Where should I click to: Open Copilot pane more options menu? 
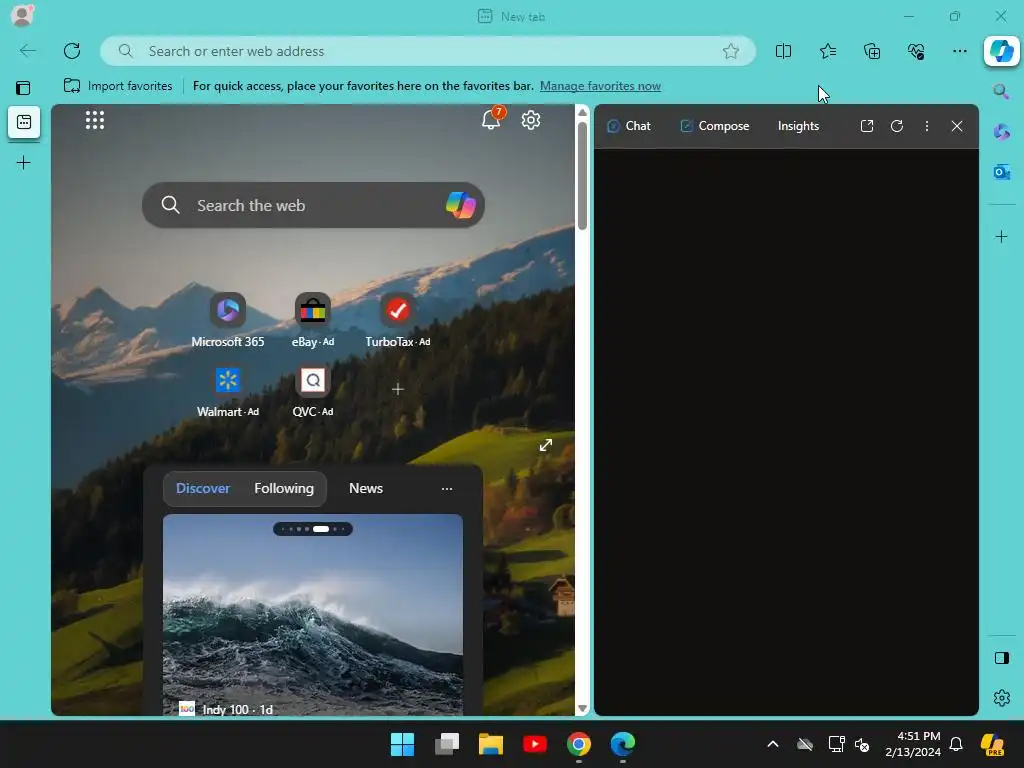[x=927, y=126]
